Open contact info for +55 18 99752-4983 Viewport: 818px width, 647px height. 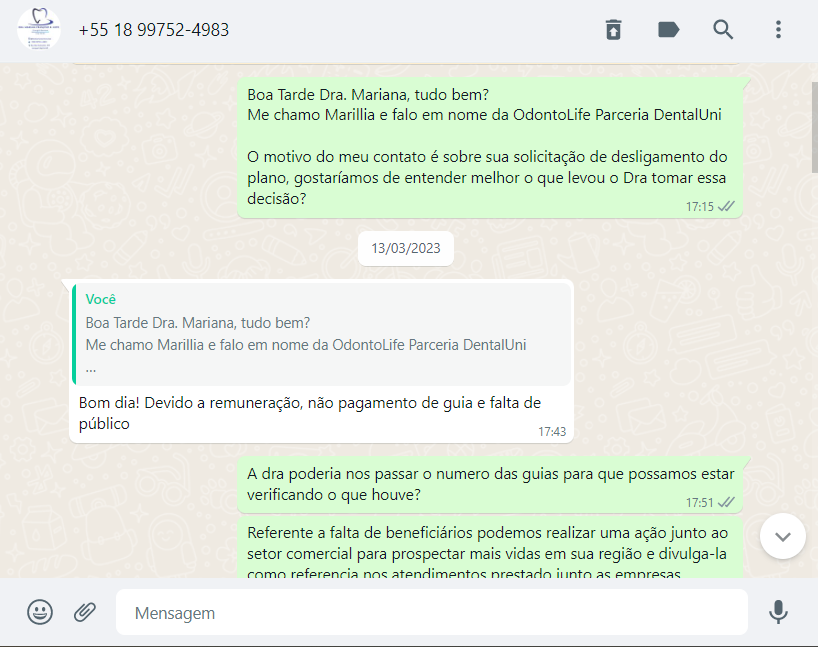pos(153,30)
